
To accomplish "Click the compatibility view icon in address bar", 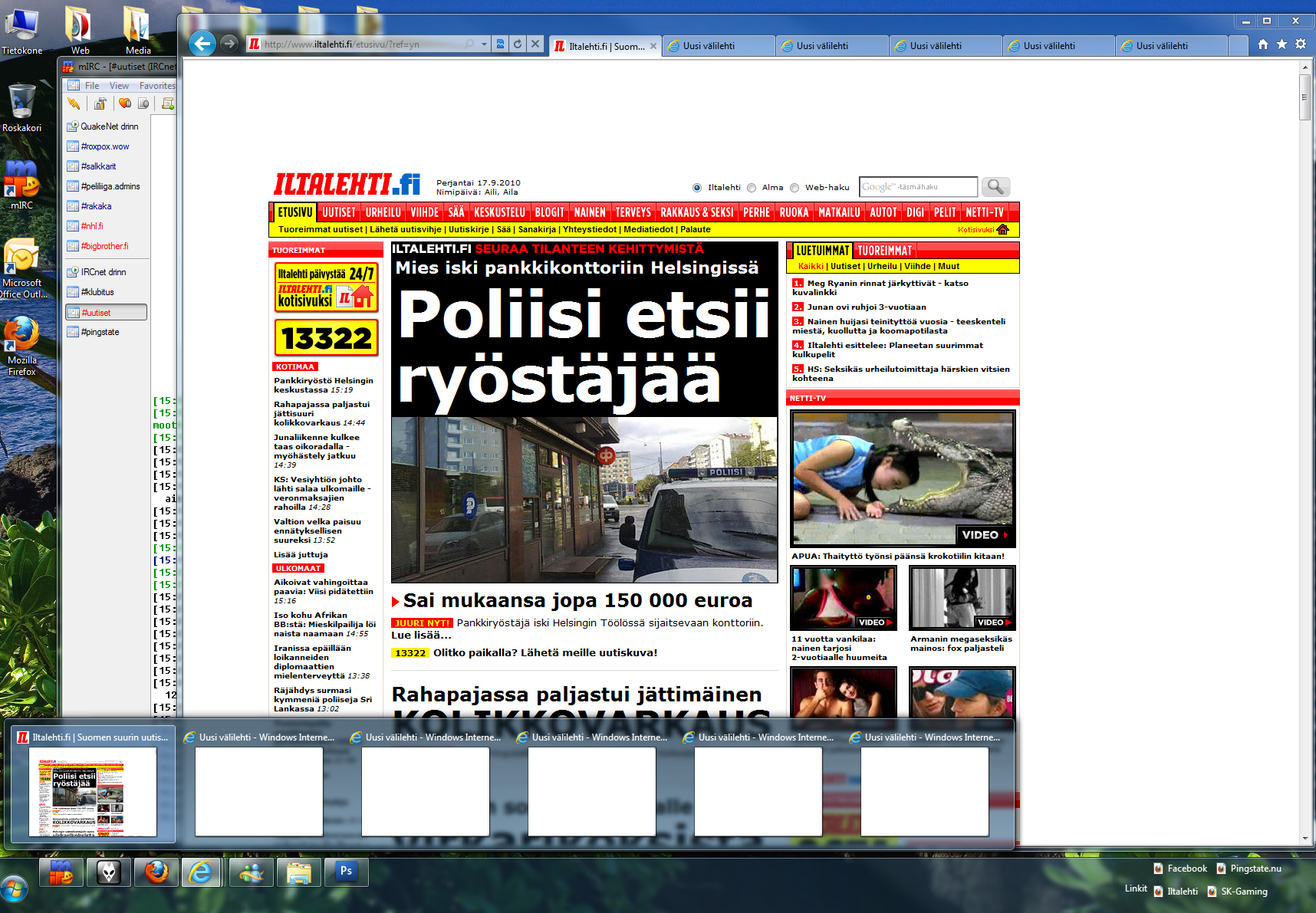I will (x=500, y=44).
